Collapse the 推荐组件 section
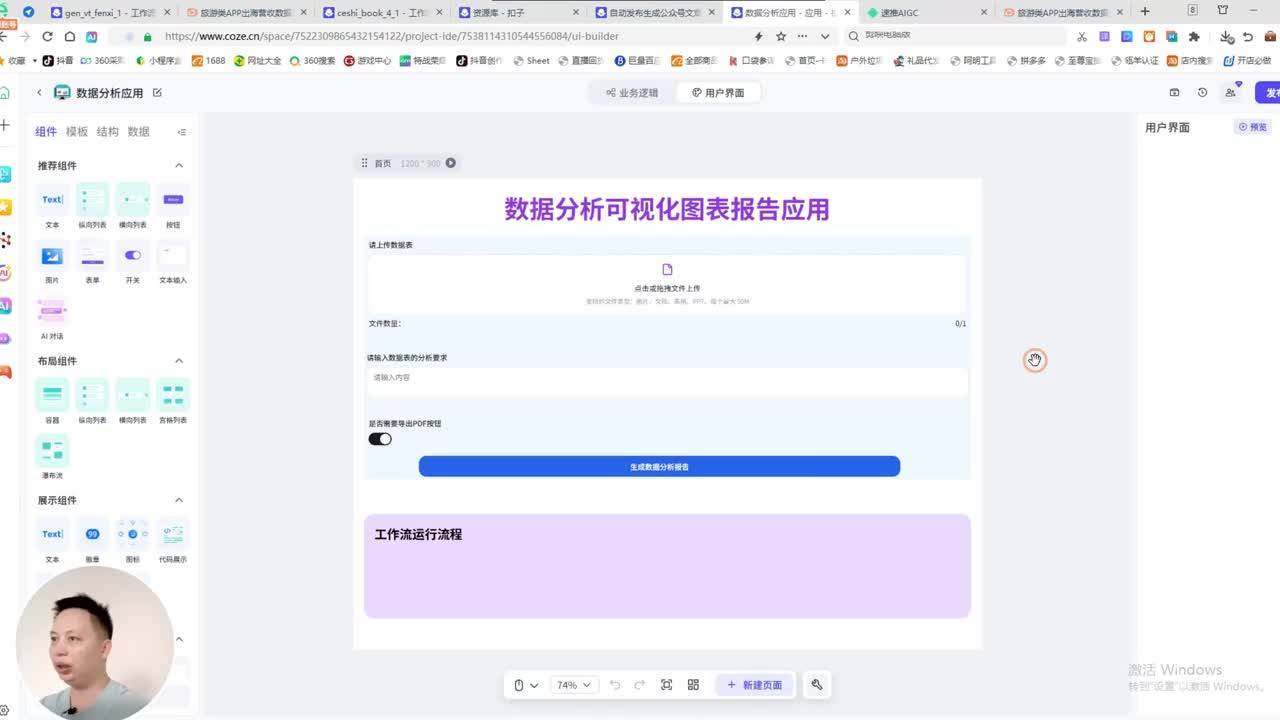1280x720 pixels. (178, 165)
